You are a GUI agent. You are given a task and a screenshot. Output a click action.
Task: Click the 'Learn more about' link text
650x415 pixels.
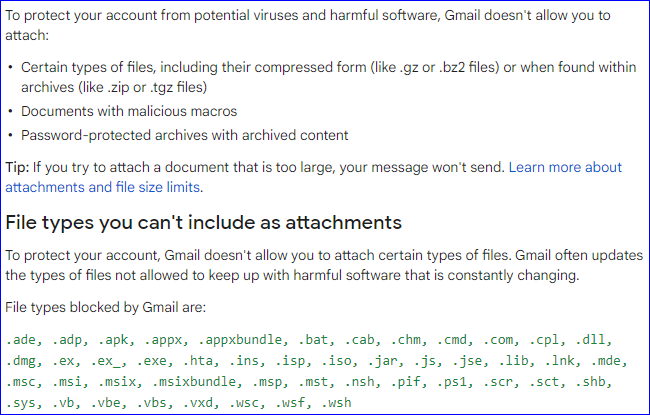(565, 167)
